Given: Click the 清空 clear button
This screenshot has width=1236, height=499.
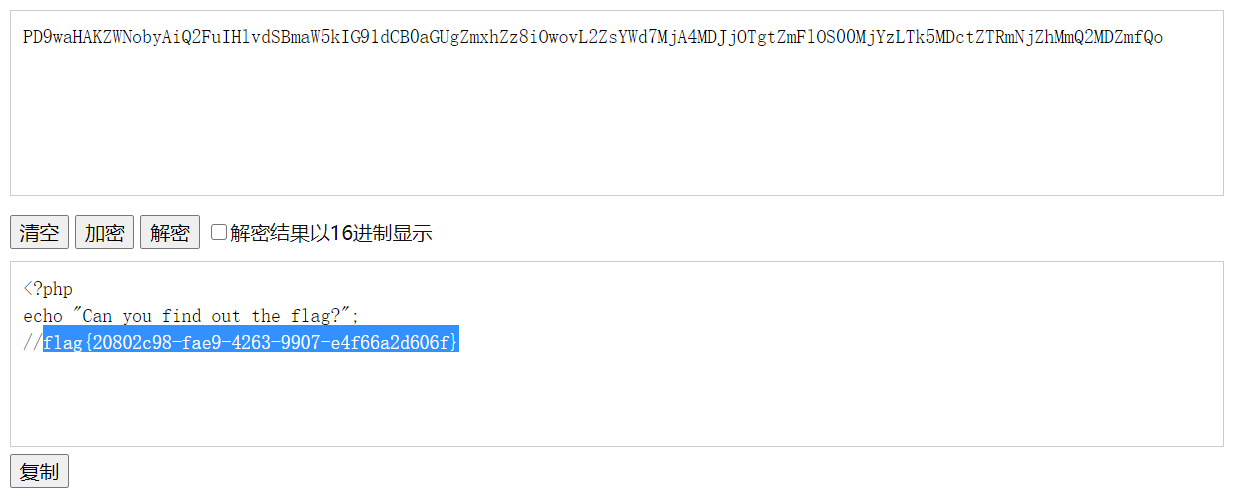Looking at the screenshot, I should pos(40,232).
